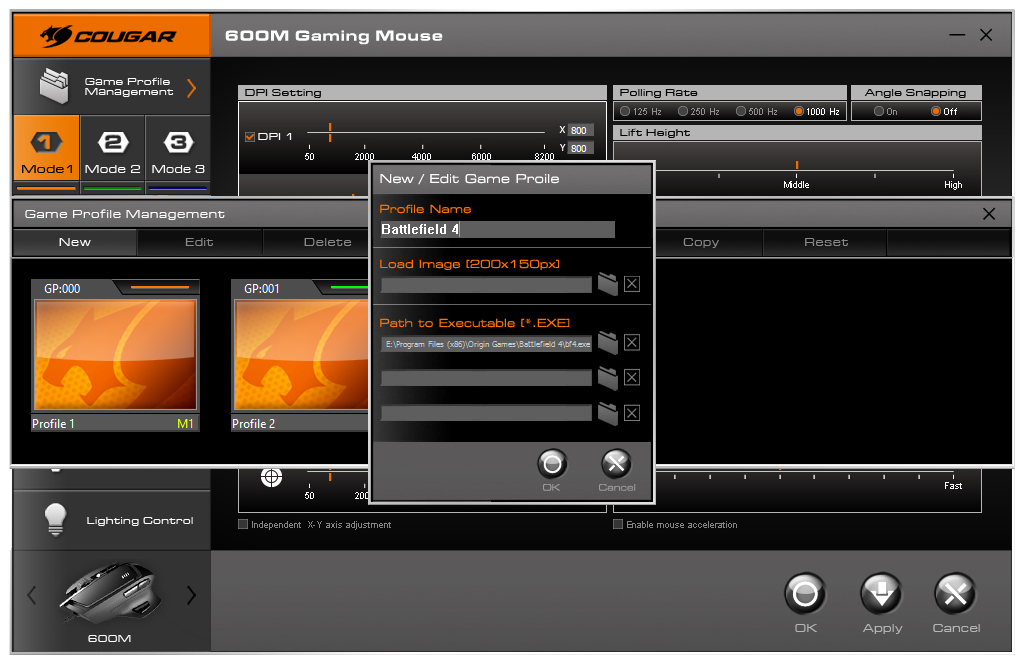
Task: Open Lighting Control via the bulb icon
Action: point(54,520)
